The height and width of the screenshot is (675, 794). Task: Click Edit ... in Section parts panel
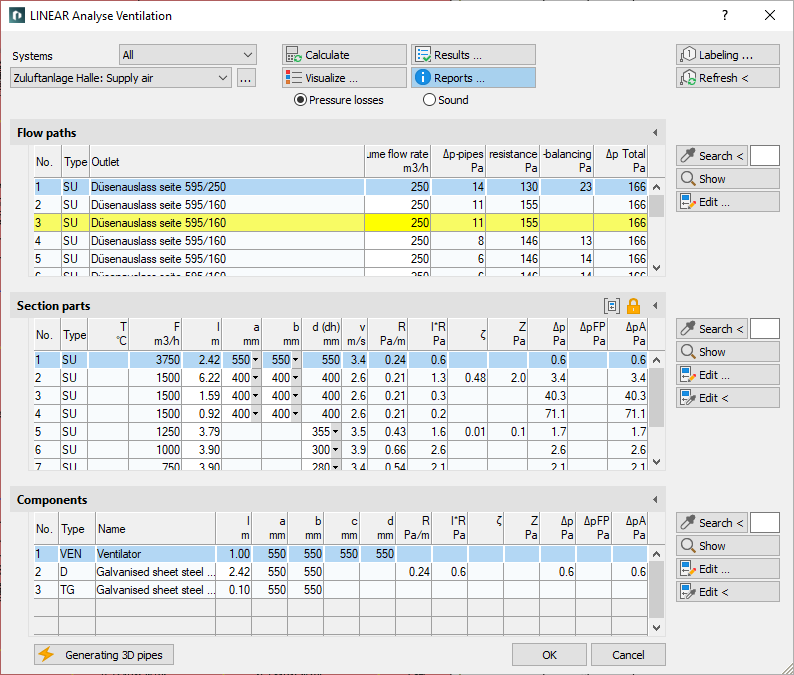[728, 375]
